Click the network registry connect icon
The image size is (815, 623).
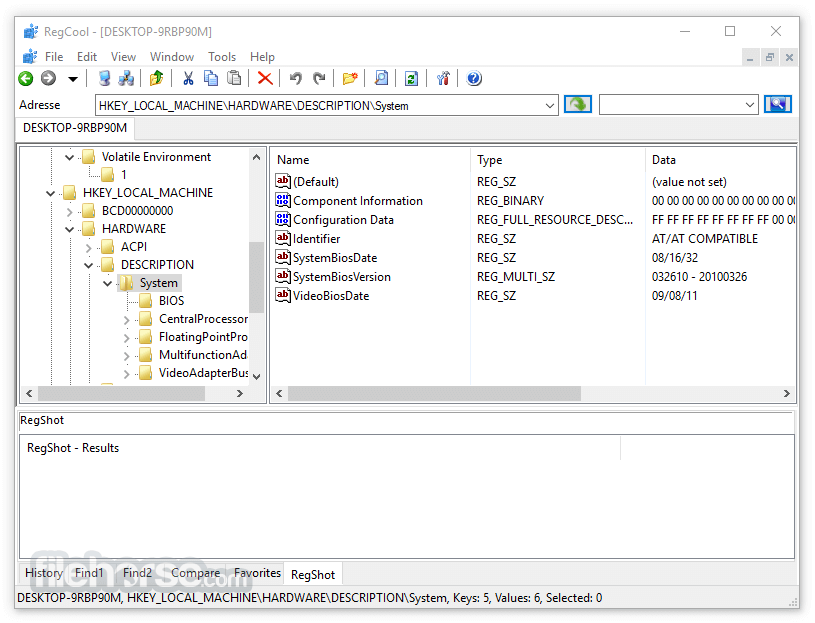[x=126, y=78]
